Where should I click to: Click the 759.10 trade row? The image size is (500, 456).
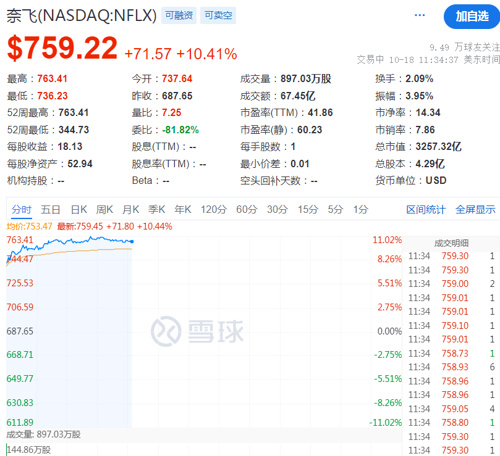[x=452, y=325]
